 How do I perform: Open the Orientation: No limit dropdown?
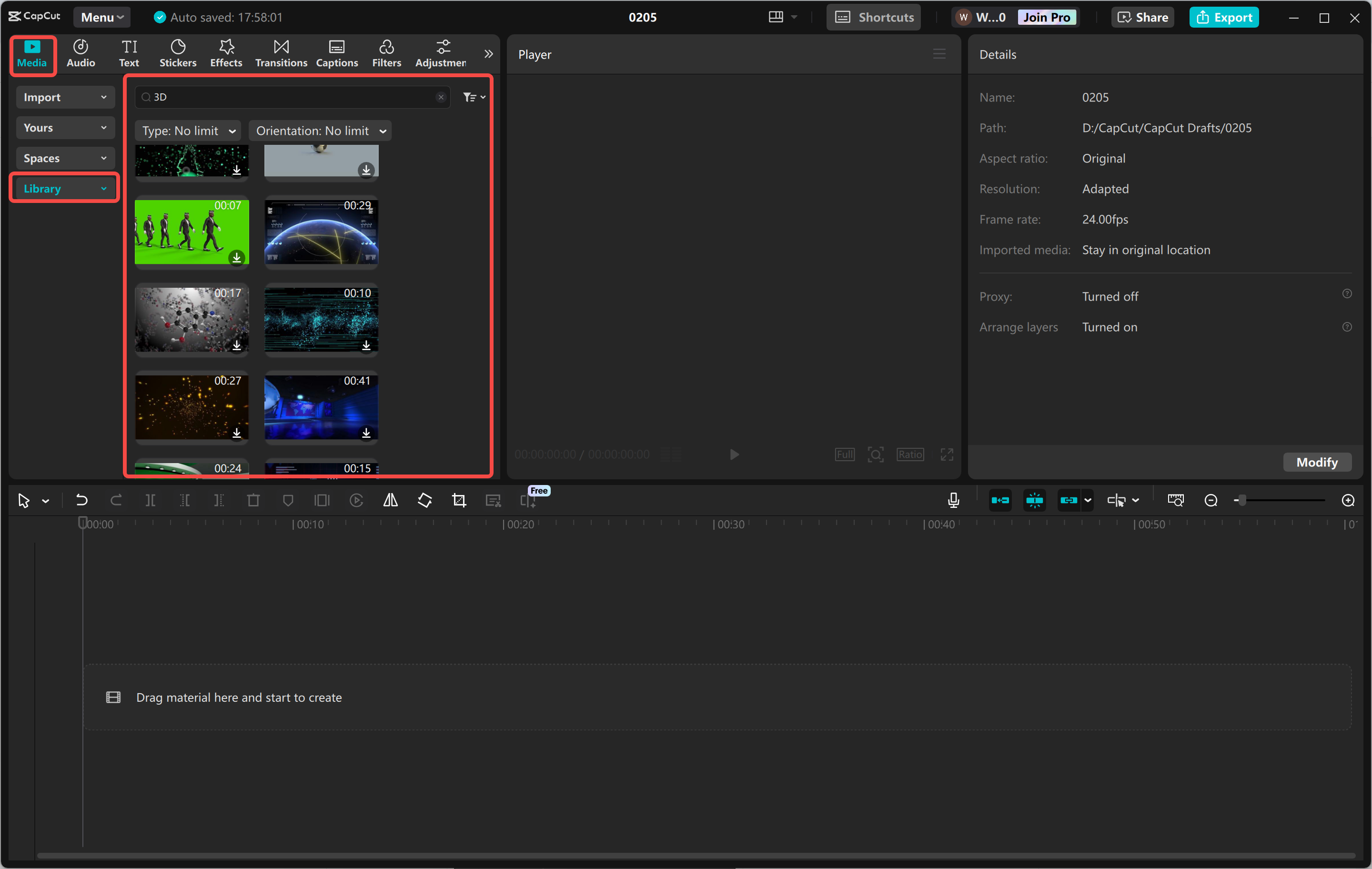320,131
